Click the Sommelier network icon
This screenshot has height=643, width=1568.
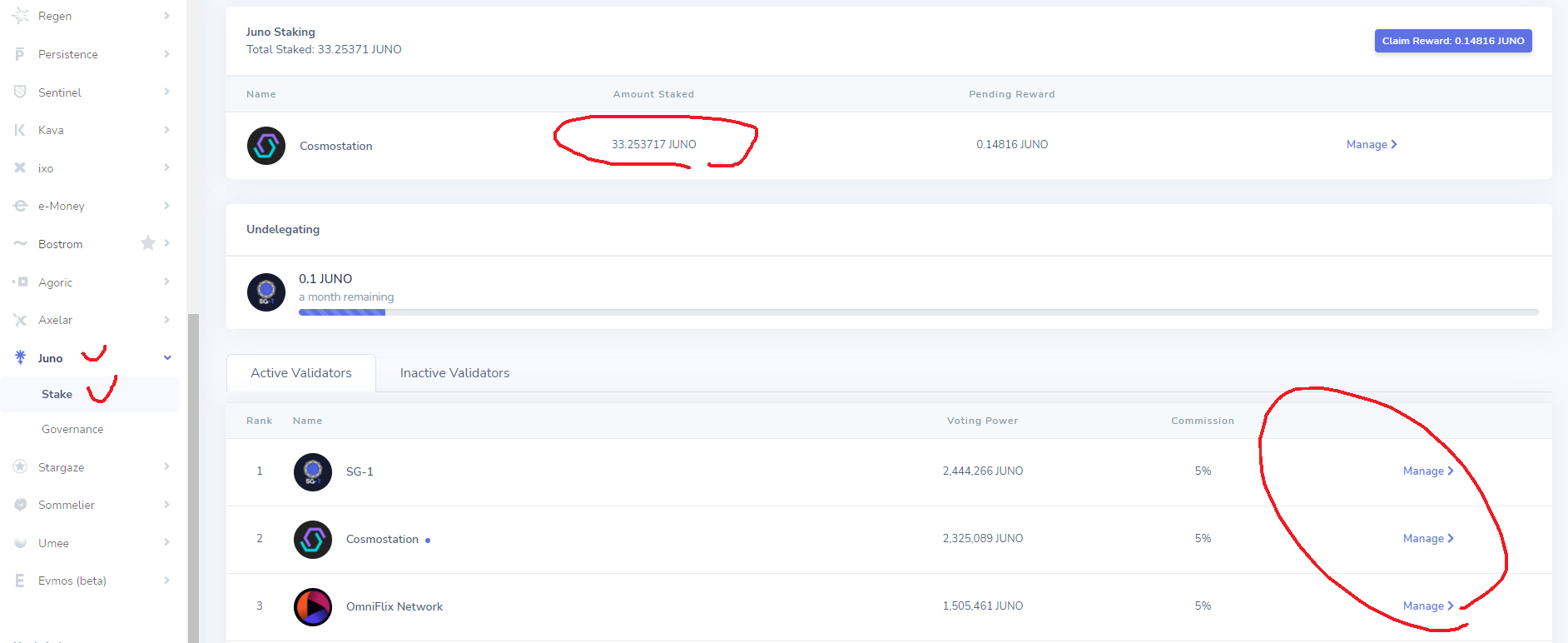pyautogui.click(x=20, y=505)
